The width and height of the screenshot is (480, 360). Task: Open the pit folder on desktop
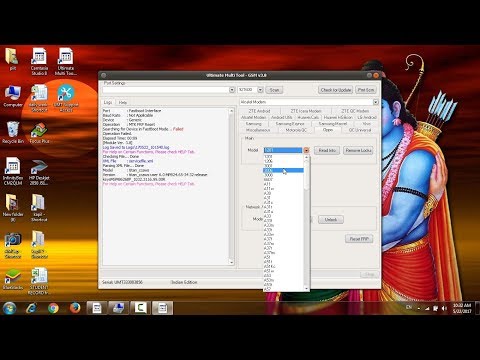pos(12,59)
